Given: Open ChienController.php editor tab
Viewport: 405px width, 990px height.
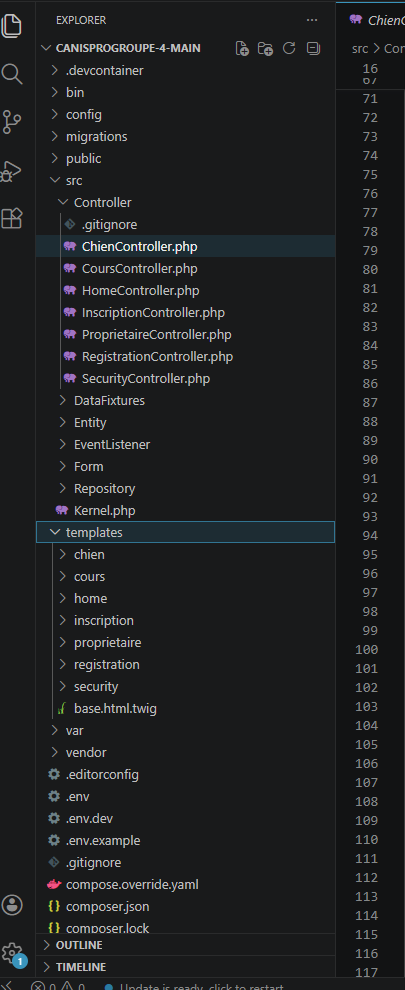Looking at the screenshot, I should [x=377, y=20].
